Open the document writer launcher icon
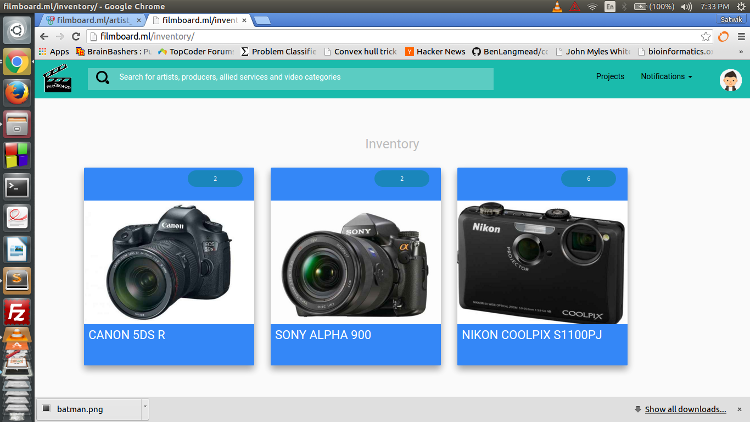 click(x=17, y=250)
